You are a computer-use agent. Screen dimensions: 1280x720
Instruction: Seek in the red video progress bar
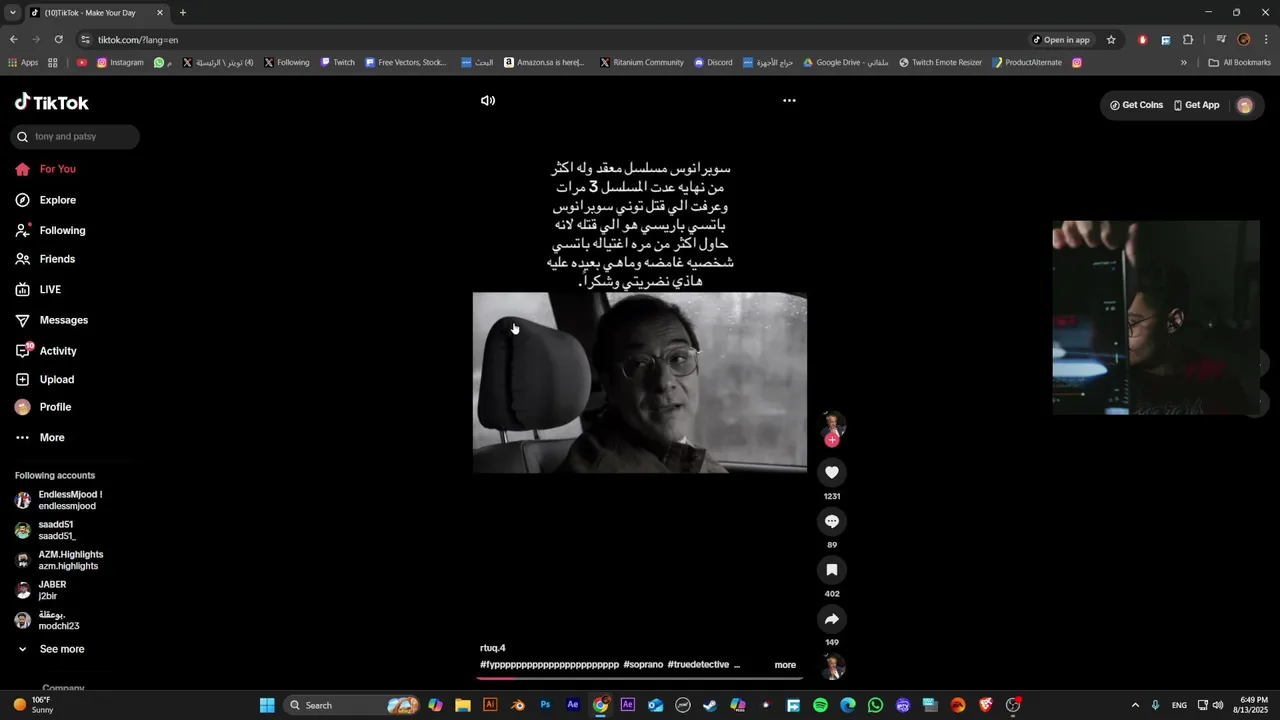point(640,678)
